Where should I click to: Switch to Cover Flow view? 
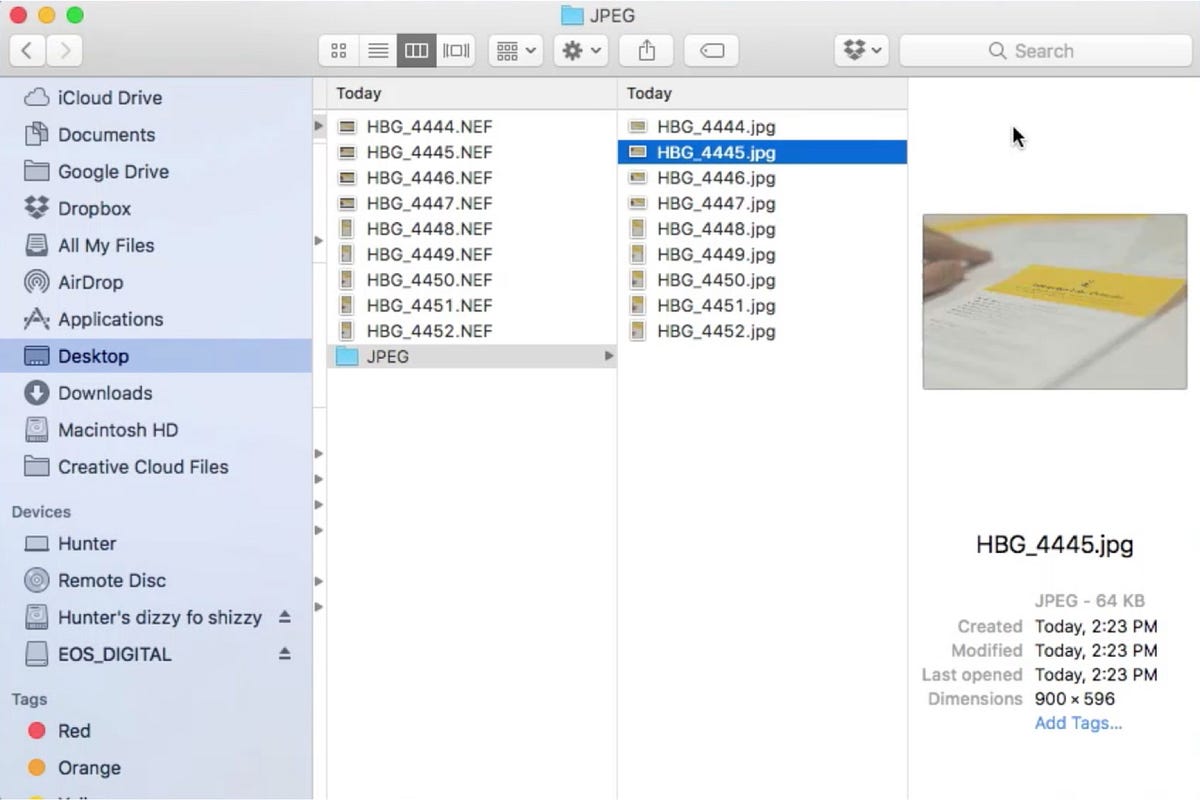pyautogui.click(x=456, y=50)
